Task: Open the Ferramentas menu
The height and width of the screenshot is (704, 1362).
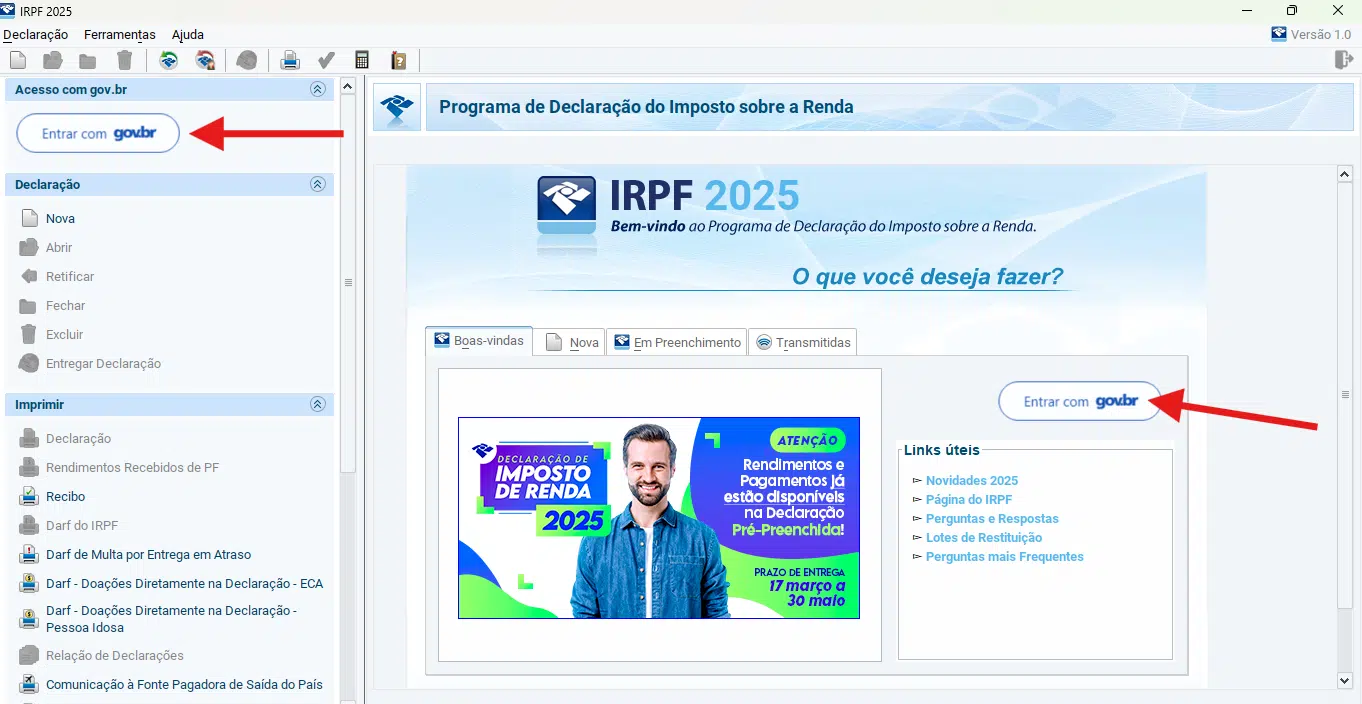Action: 120,34
